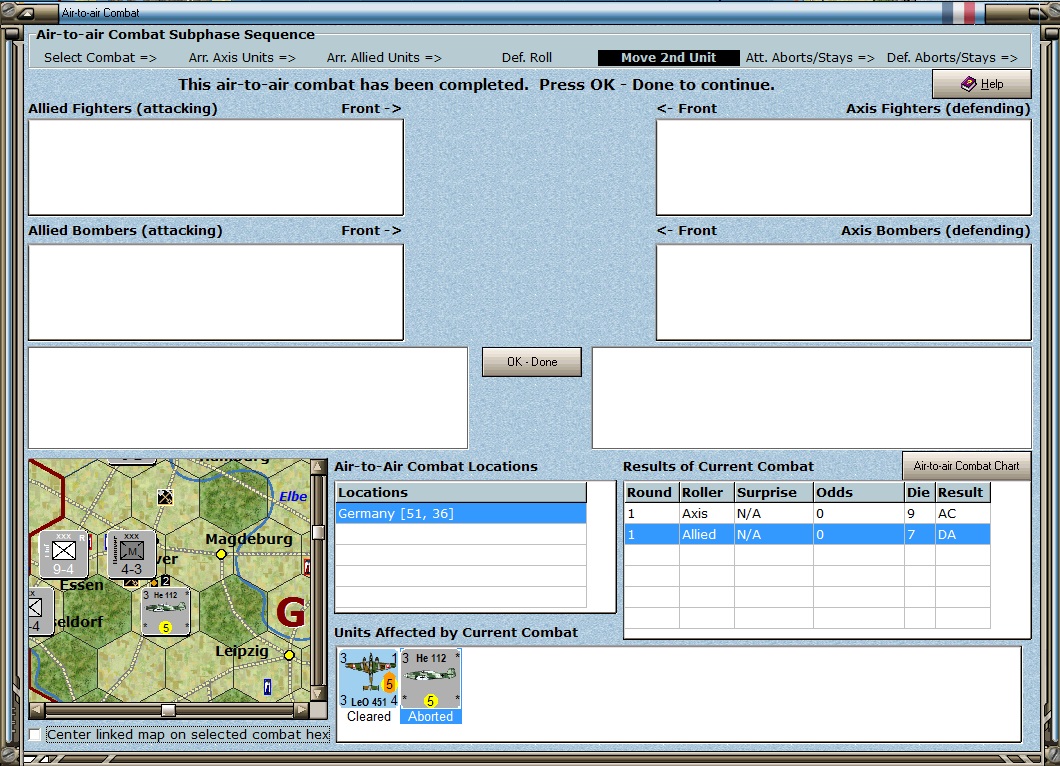
Task: Click the DA result cell
Action: click(x=963, y=535)
